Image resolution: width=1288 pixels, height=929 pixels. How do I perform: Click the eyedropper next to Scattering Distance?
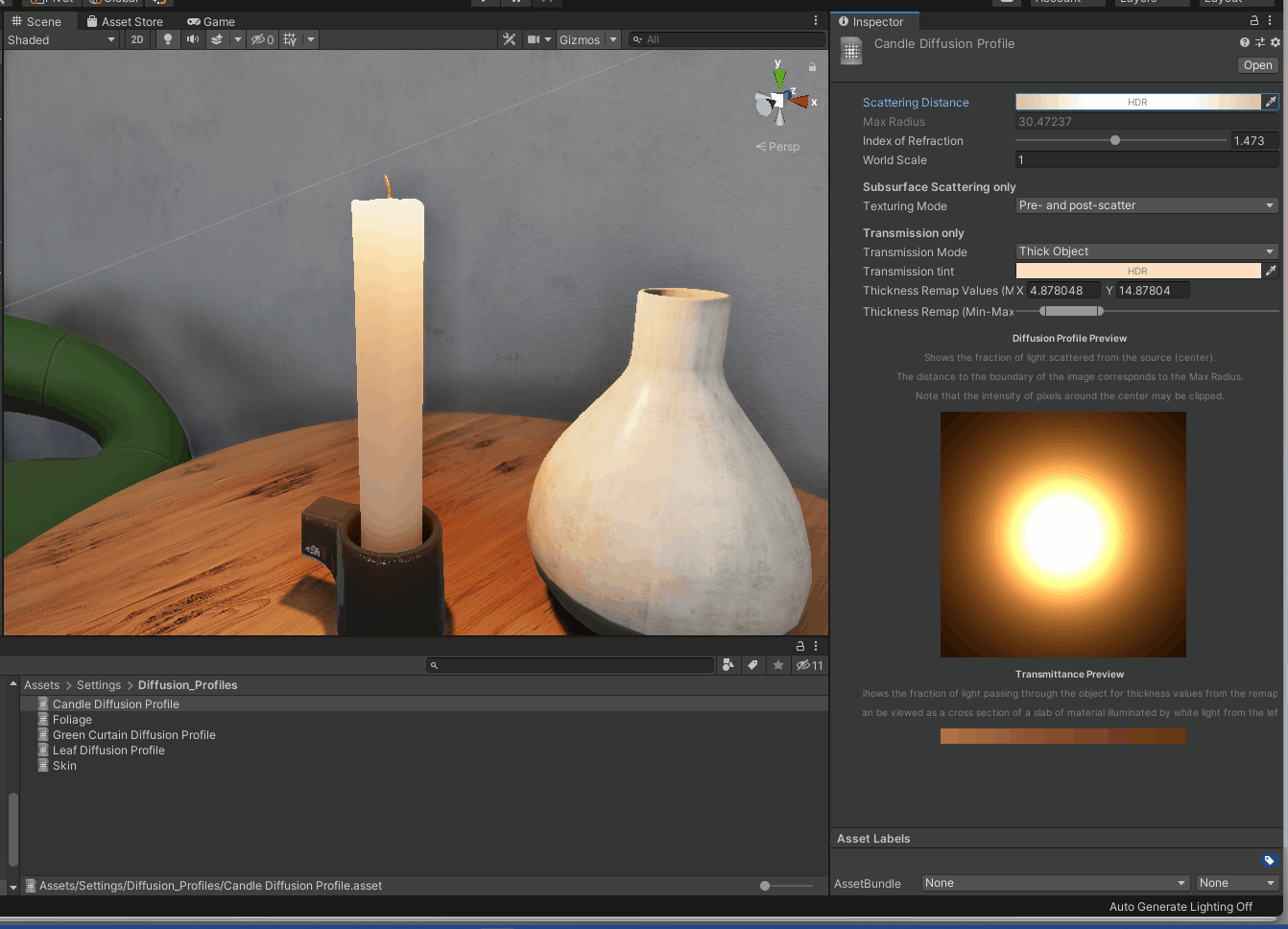[1270, 102]
